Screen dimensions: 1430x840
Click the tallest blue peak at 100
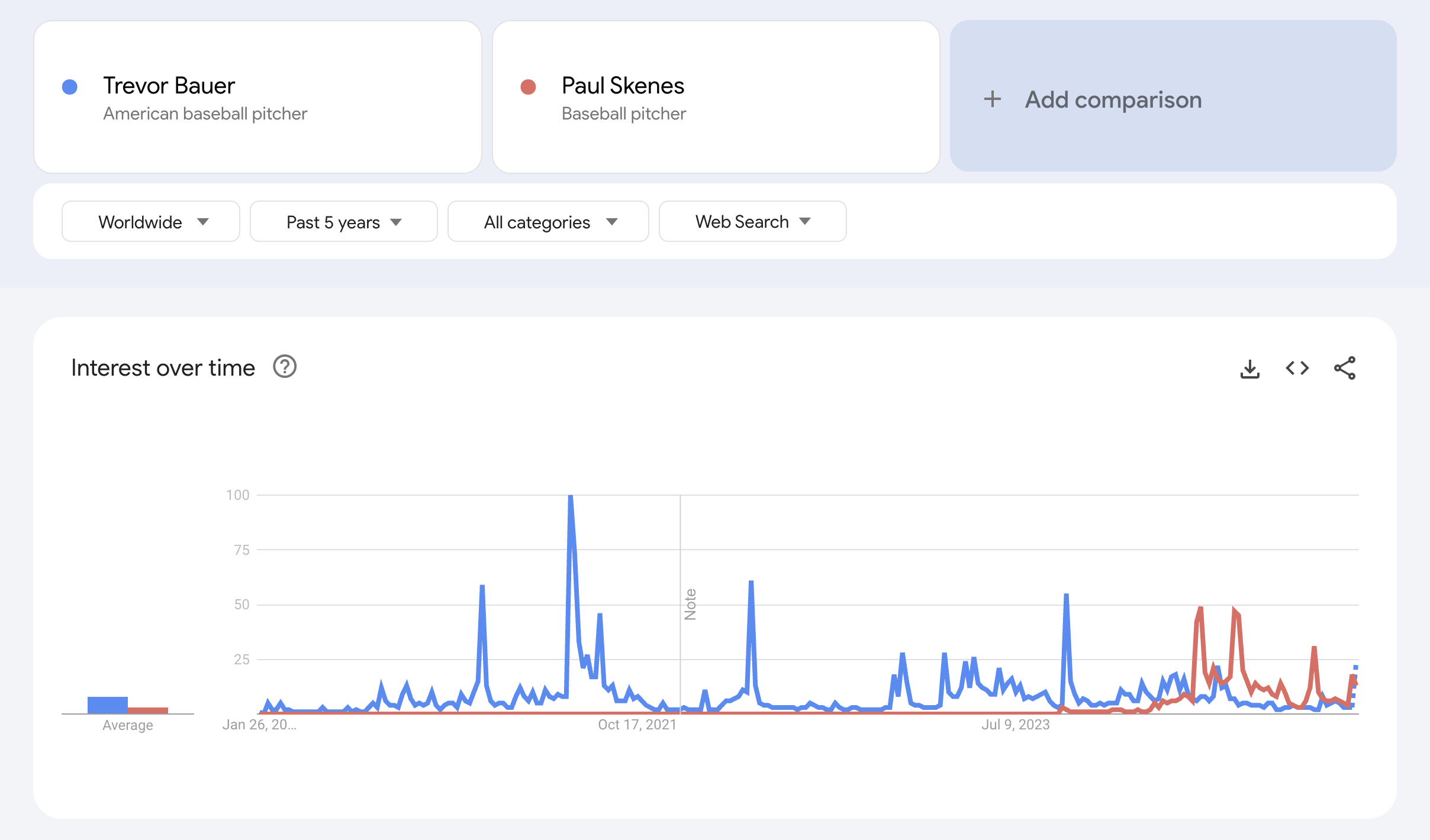[x=570, y=497]
